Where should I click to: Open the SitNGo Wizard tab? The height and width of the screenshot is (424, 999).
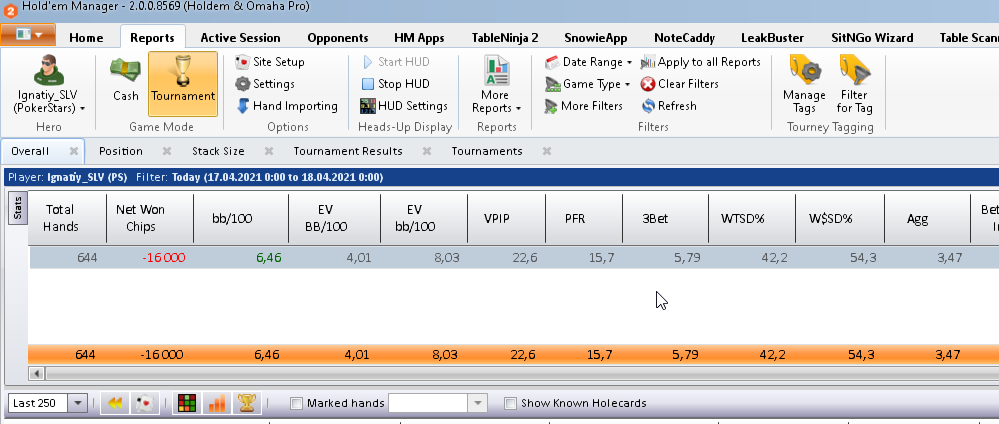pyautogui.click(x=872, y=38)
